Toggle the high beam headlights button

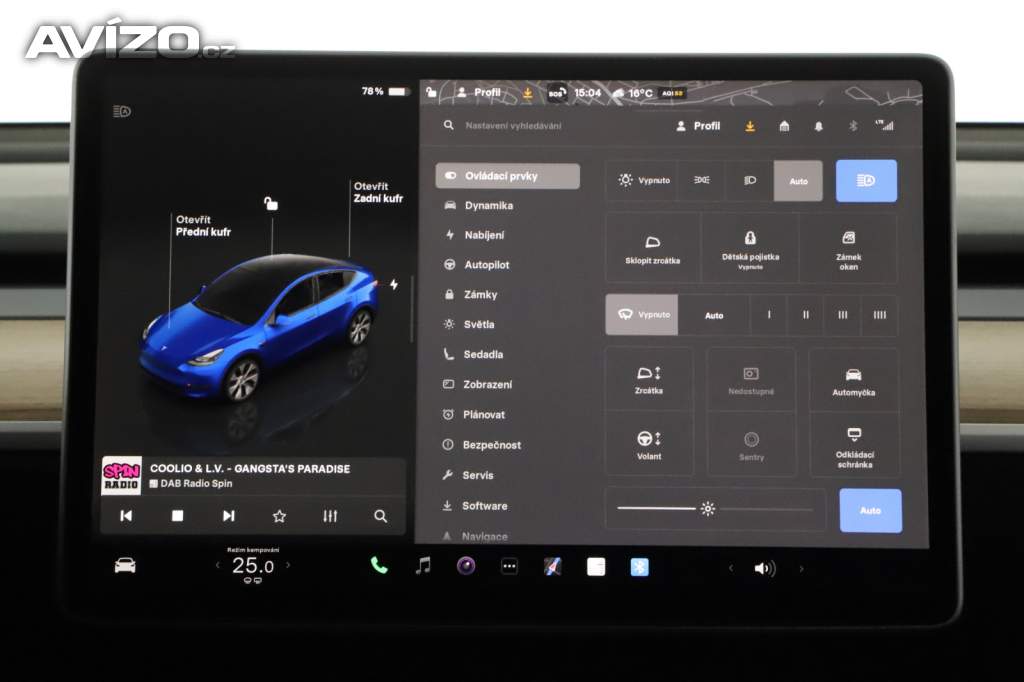[x=866, y=181]
